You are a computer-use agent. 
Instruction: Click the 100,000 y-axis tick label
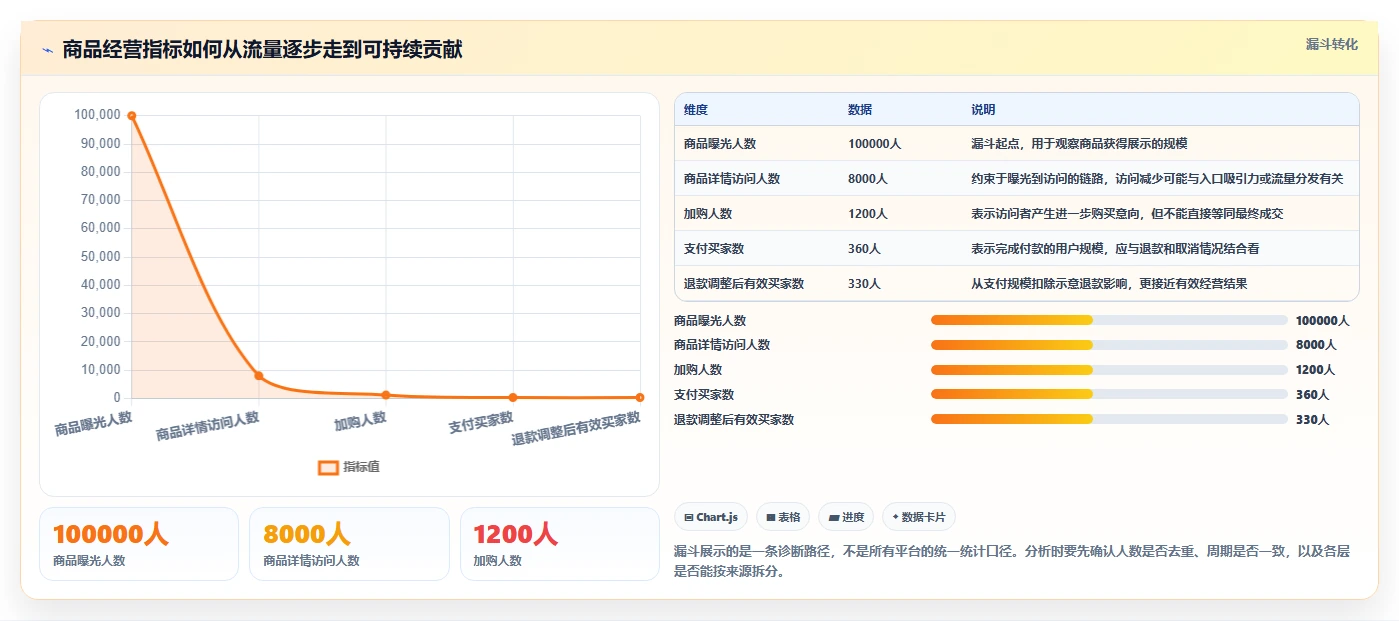(x=97, y=115)
